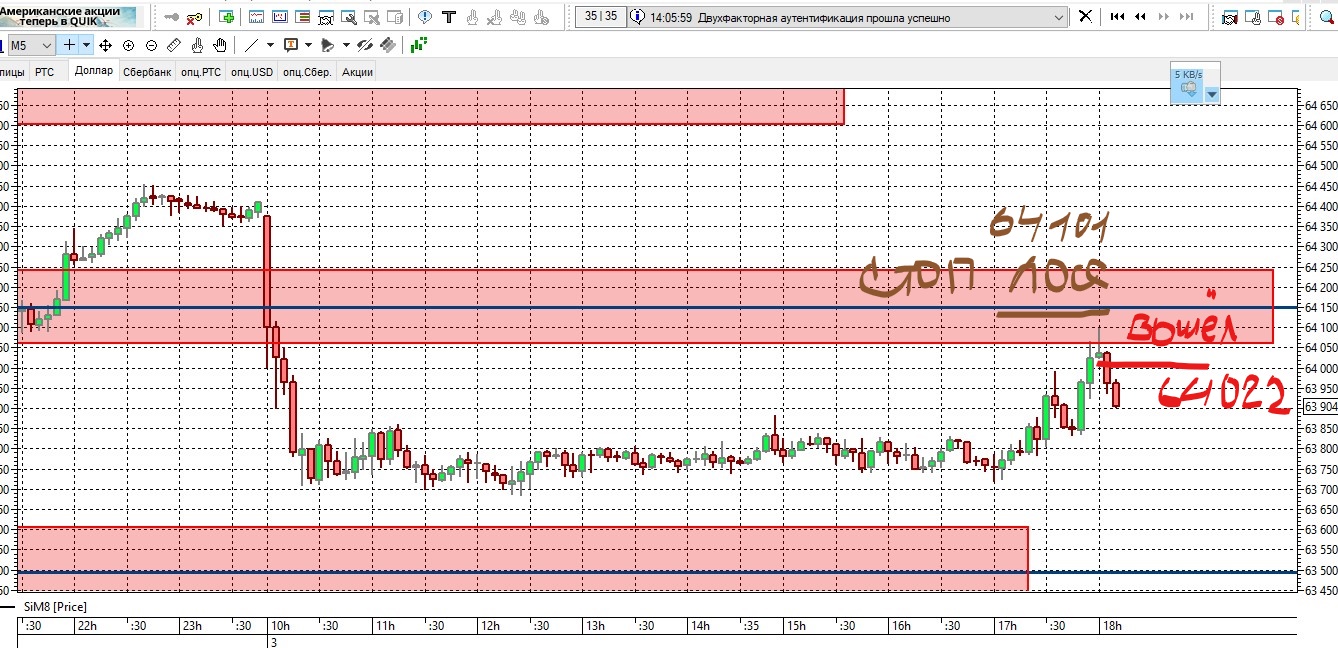
Task: Click the 35 | 35 message counter
Action: (x=600, y=16)
